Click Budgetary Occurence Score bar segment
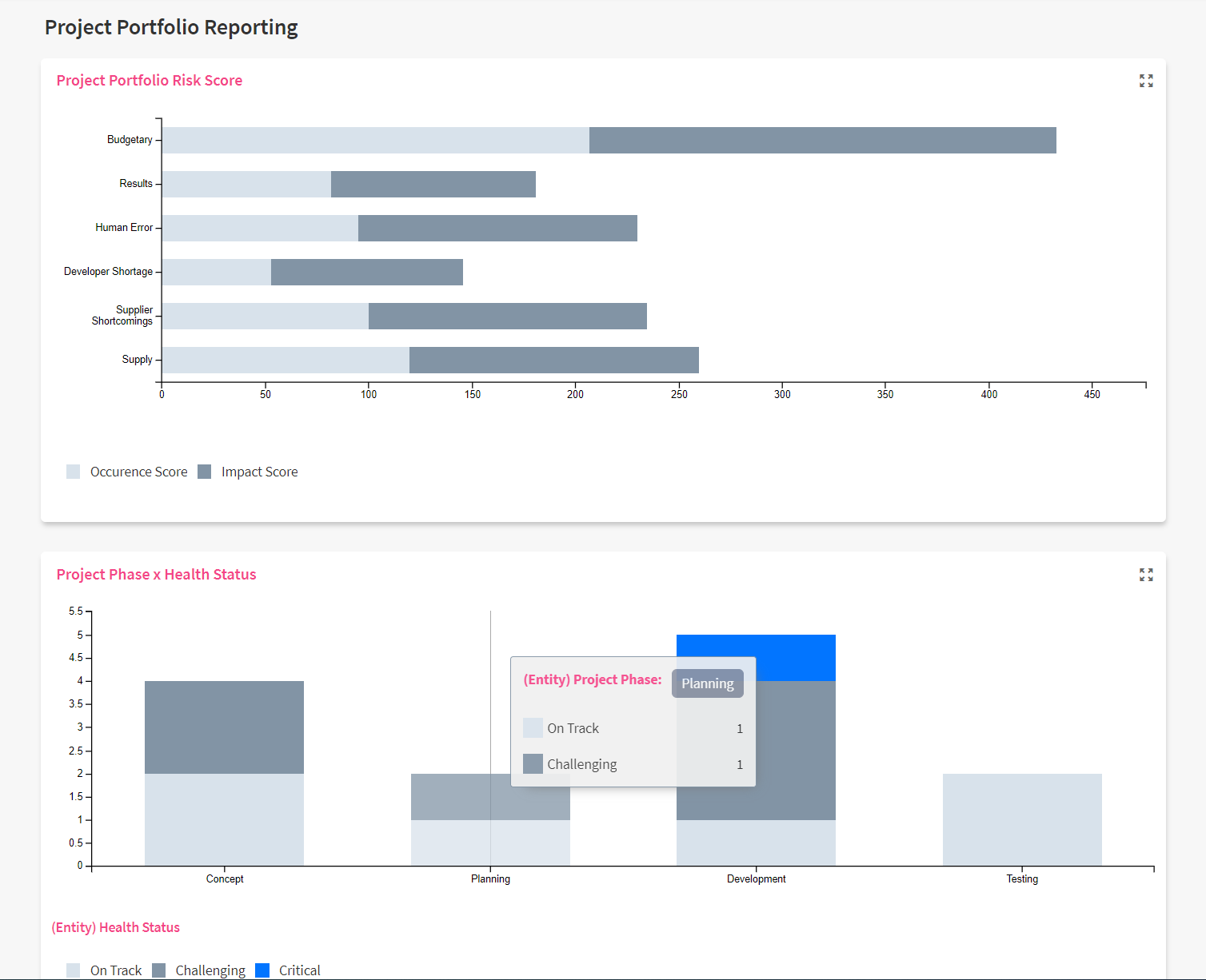 coord(375,140)
